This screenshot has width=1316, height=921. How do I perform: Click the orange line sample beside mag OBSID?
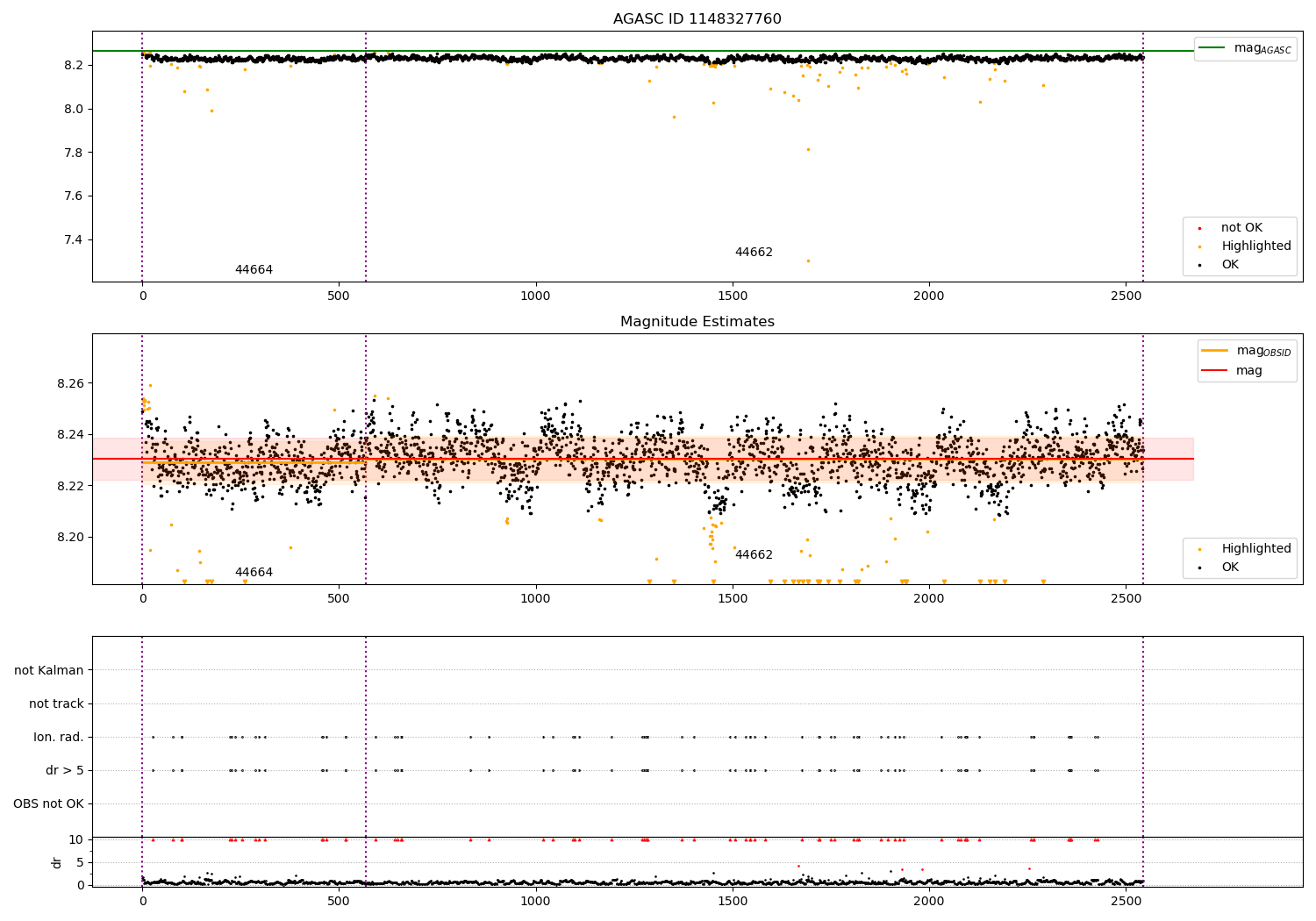(1215, 351)
